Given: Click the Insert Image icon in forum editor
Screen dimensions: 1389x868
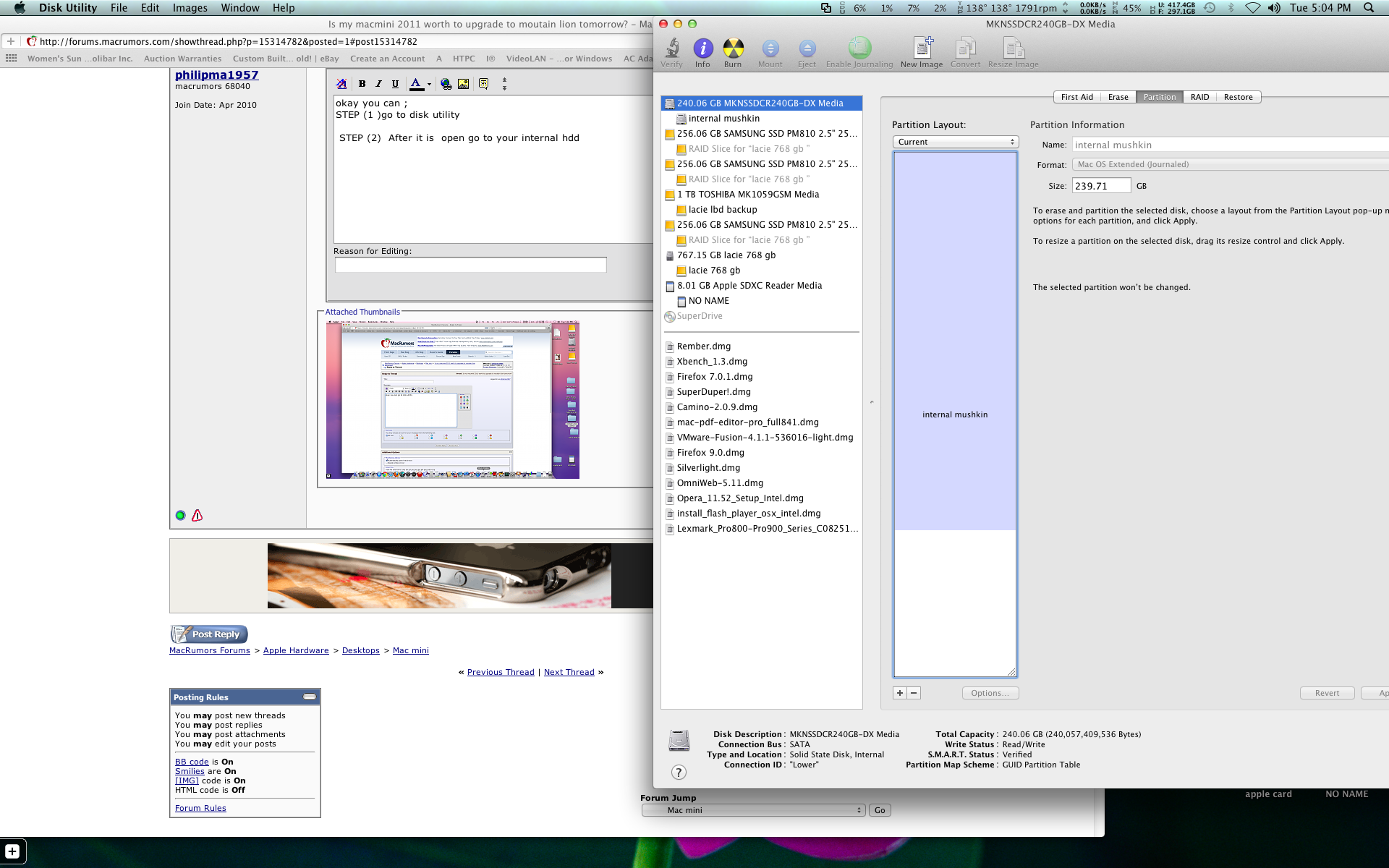Looking at the screenshot, I should coord(463,84).
